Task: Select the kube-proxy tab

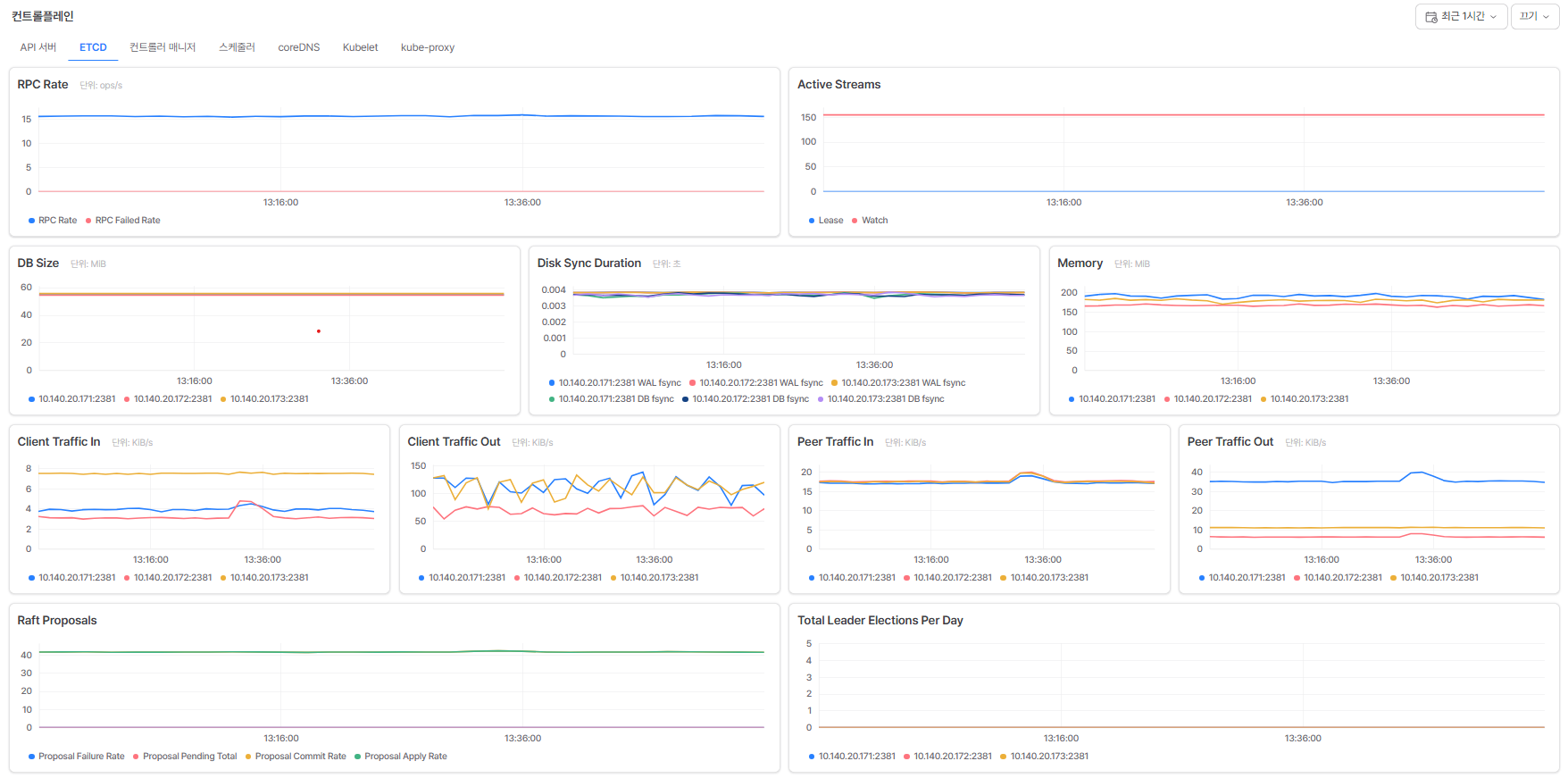Action: [x=428, y=47]
